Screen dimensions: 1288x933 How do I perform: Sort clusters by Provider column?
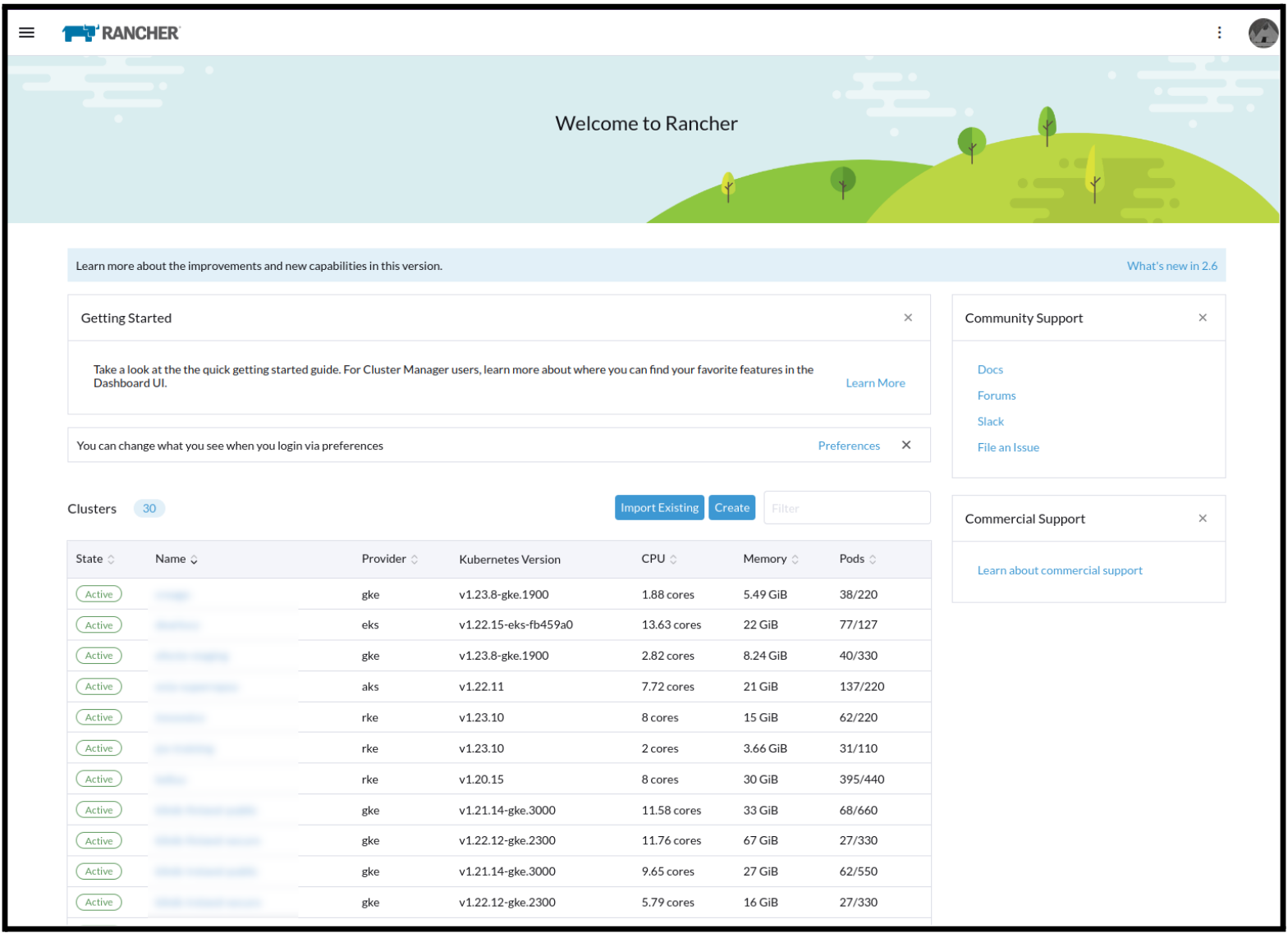tap(390, 559)
